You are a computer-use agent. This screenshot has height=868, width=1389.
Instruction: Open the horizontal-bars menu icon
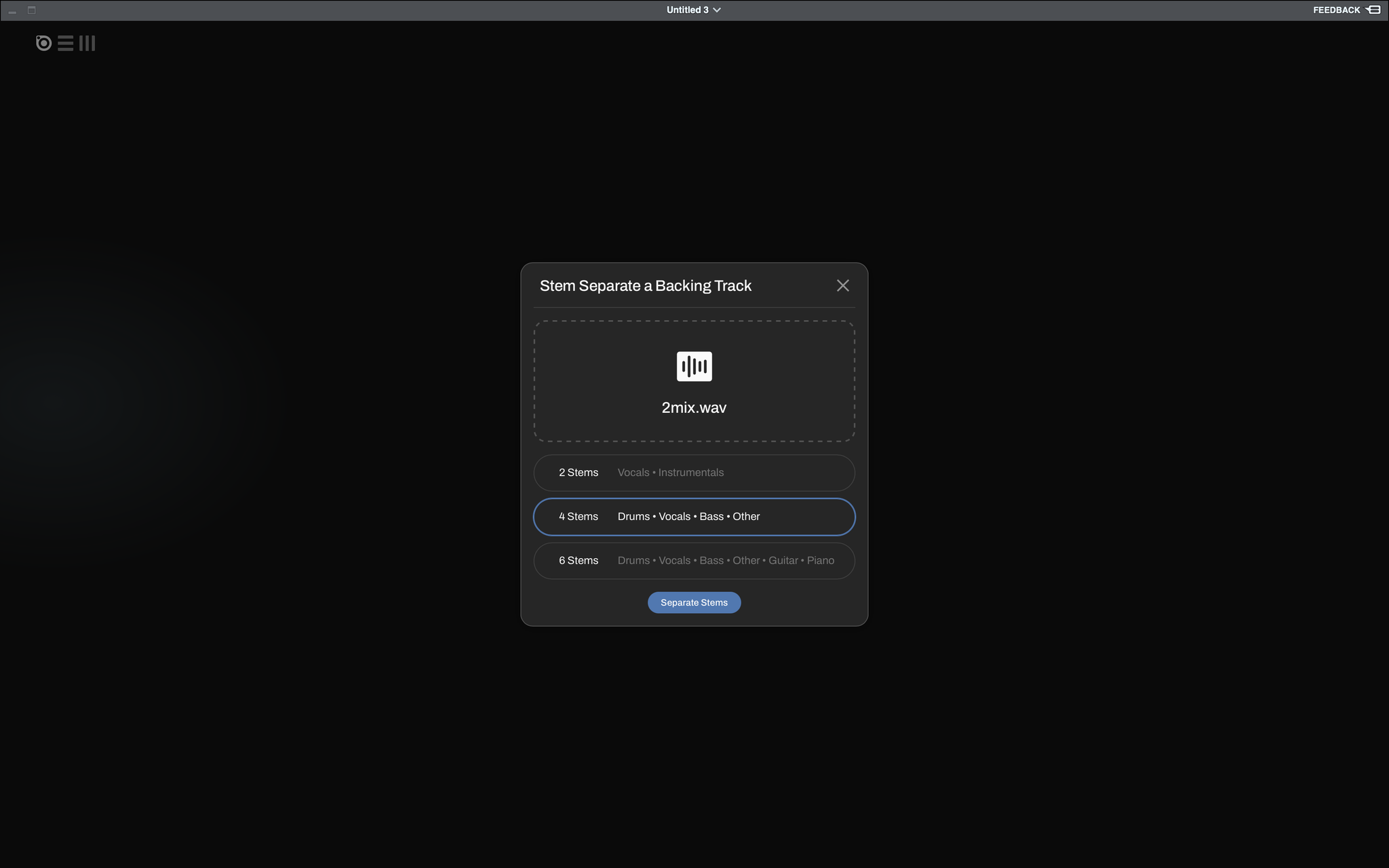(65, 43)
